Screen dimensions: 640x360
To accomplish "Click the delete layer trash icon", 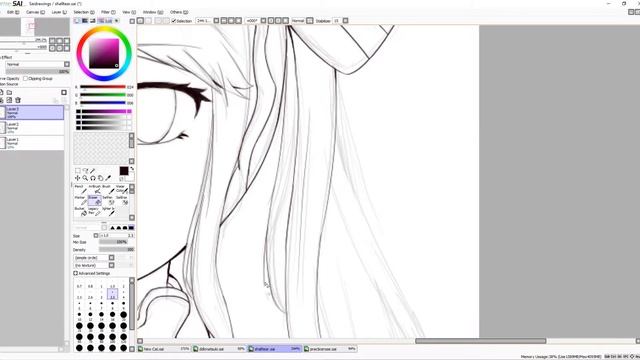I will point(18,100).
